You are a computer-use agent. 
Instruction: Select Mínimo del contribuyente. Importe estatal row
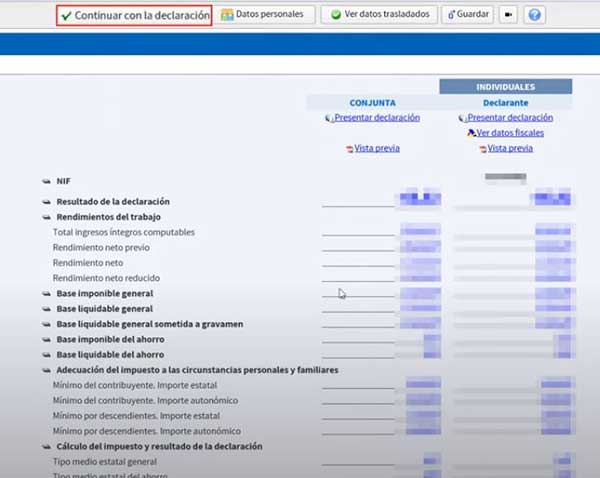(x=135, y=385)
